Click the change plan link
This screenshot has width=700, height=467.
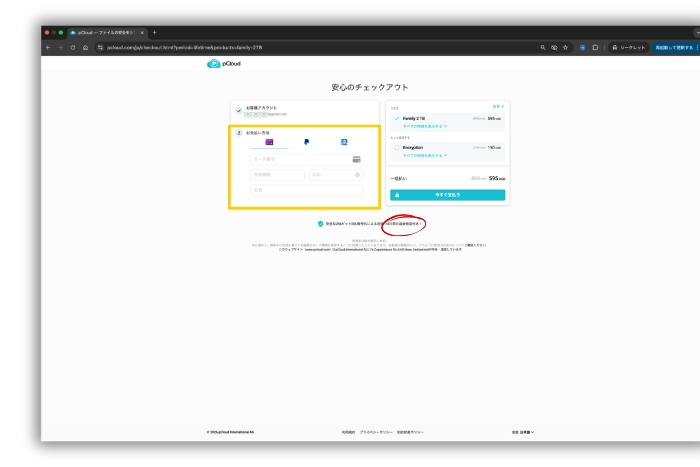tap(498, 105)
